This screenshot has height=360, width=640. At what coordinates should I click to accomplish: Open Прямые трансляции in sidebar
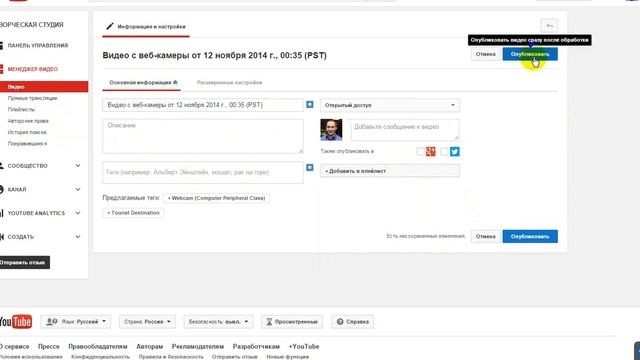(x=32, y=98)
